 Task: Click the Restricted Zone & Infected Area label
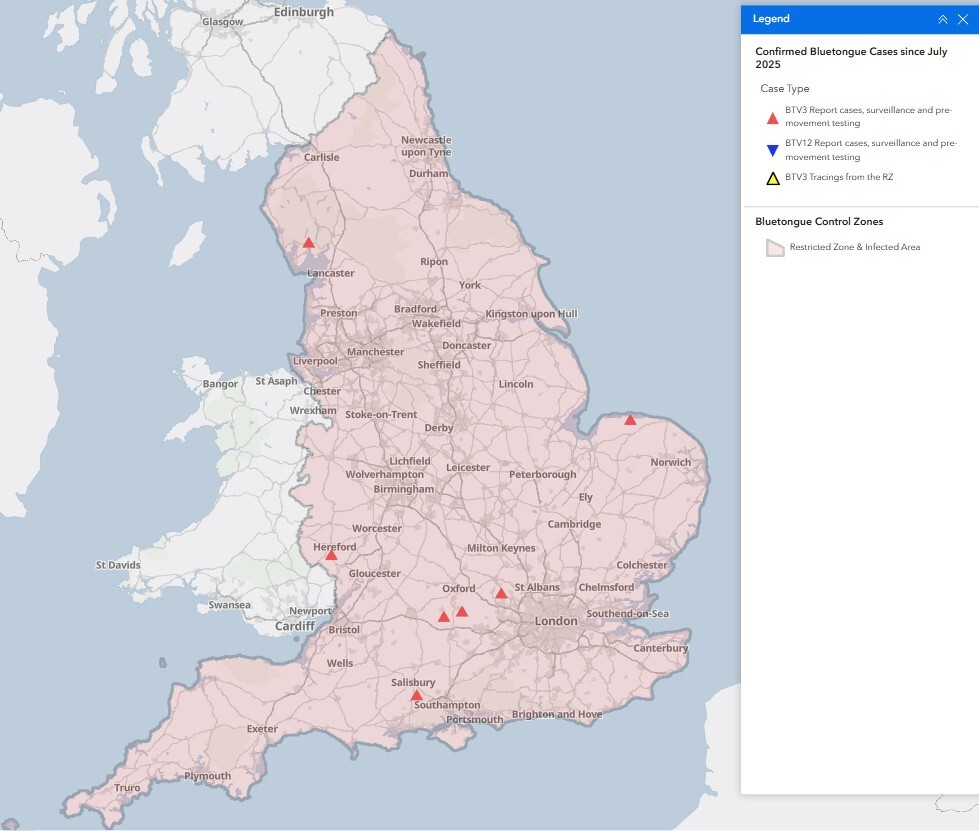[854, 247]
